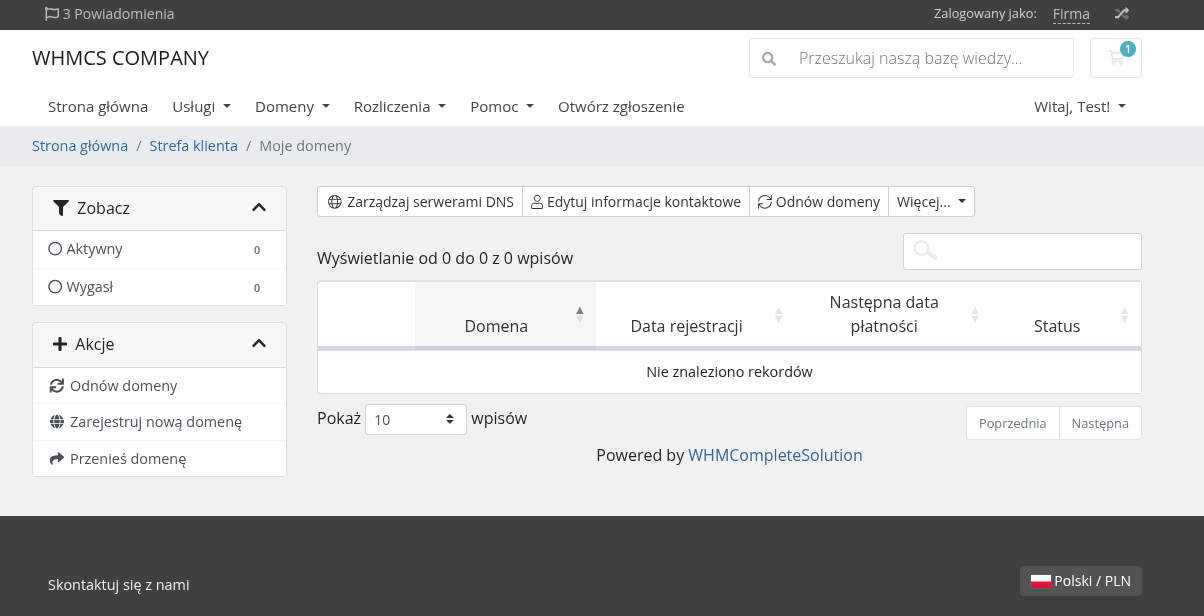Open the entries-per-page dropdown showing 10
The height and width of the screenshot is (616, 1204).
point(415,419)
